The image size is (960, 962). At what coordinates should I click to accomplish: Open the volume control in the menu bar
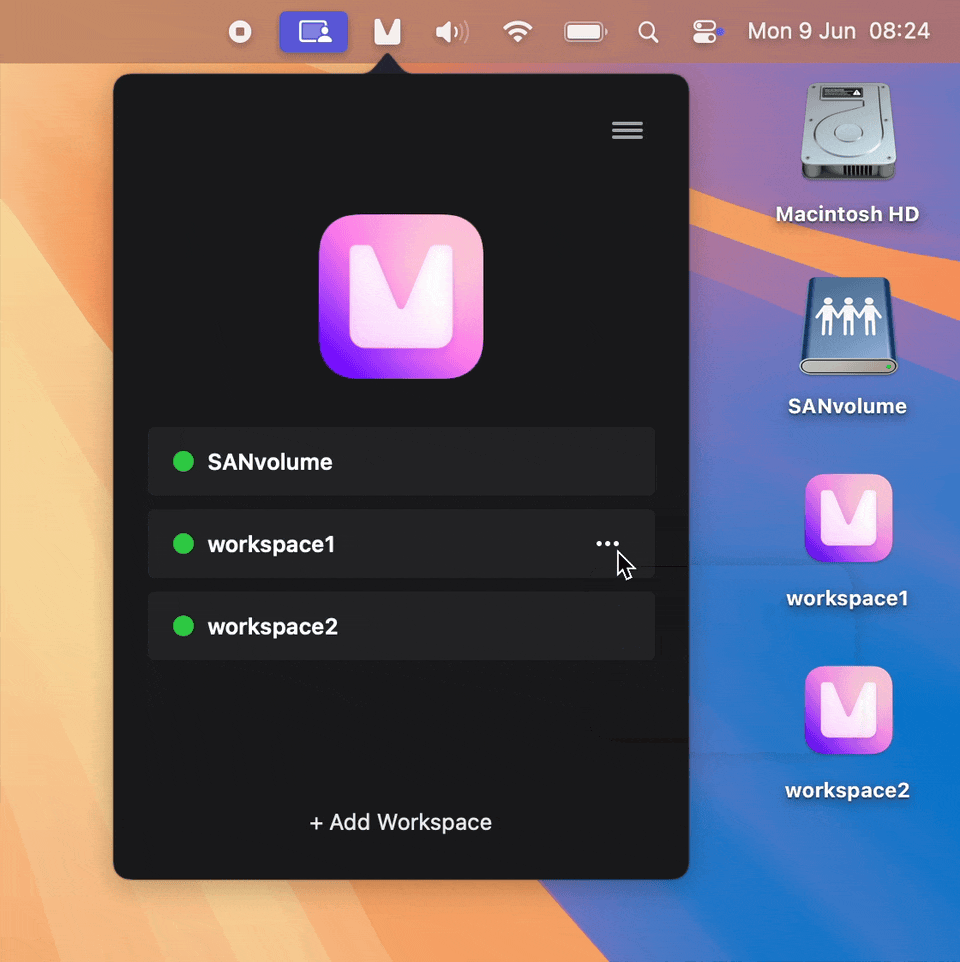[452, 31]
